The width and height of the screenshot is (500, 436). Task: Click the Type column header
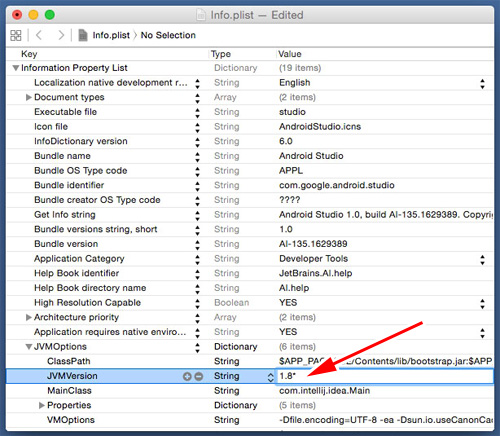click(x=221, y=54)
